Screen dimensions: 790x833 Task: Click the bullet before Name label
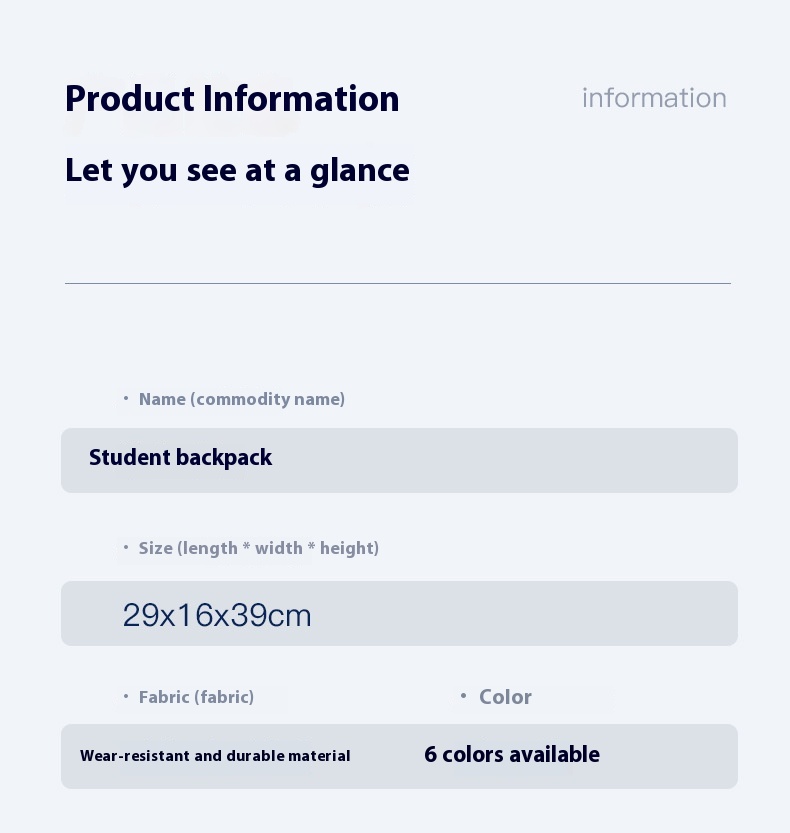[x=126, y=398]
